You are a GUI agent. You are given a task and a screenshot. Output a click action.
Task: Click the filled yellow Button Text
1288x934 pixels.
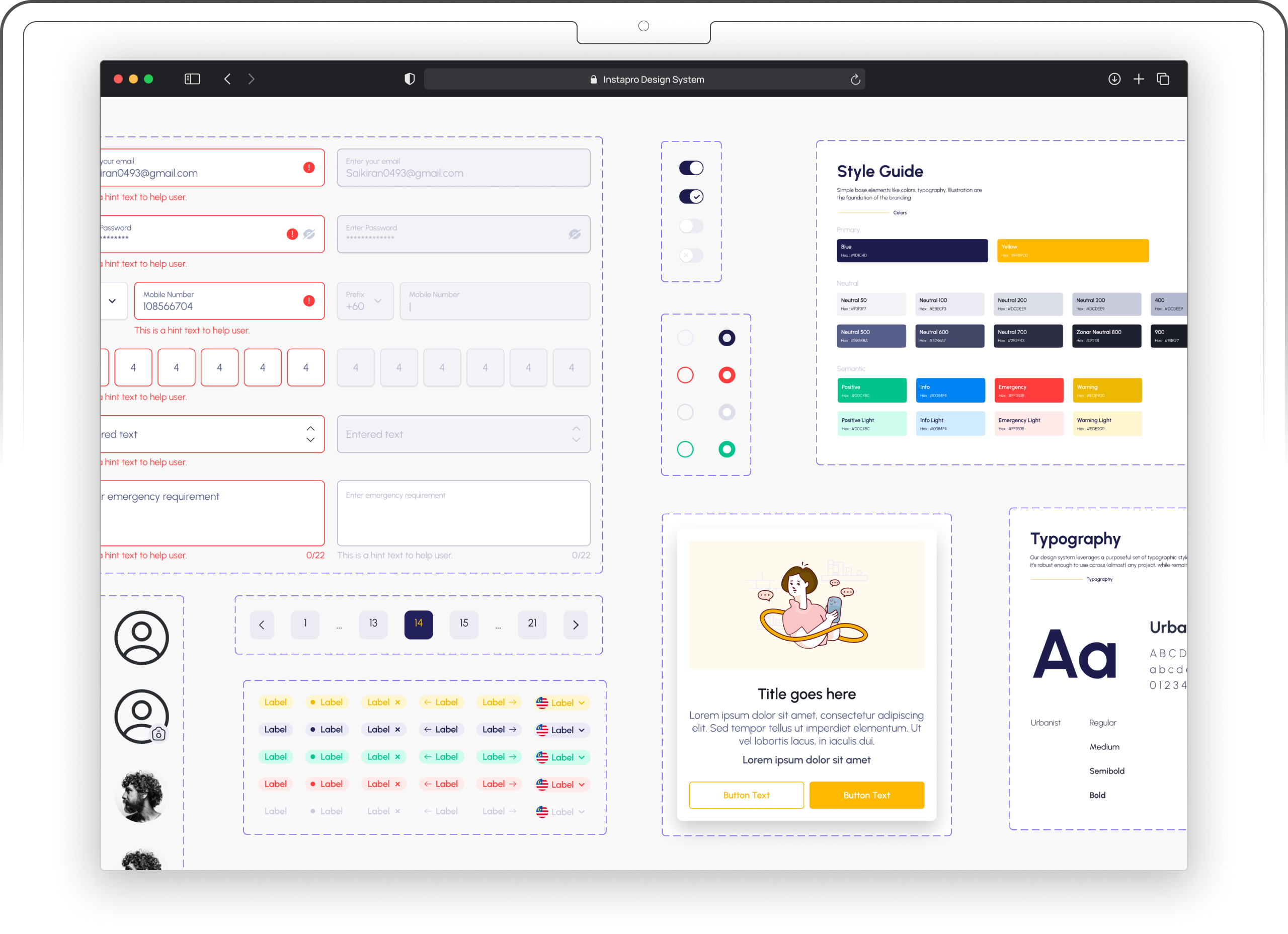pos(866,795)
